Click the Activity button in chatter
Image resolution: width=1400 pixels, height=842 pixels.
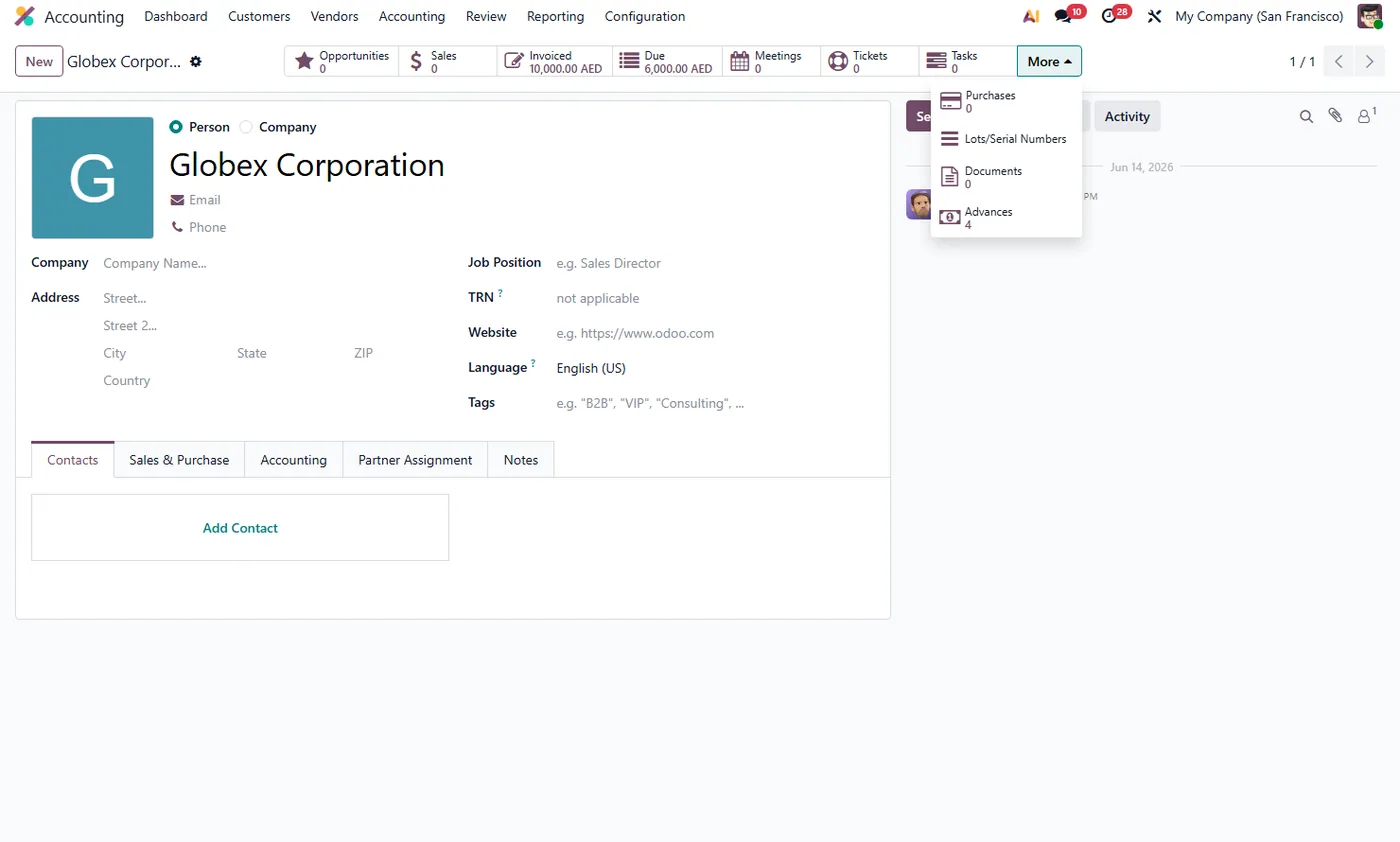coord(1127,116)
